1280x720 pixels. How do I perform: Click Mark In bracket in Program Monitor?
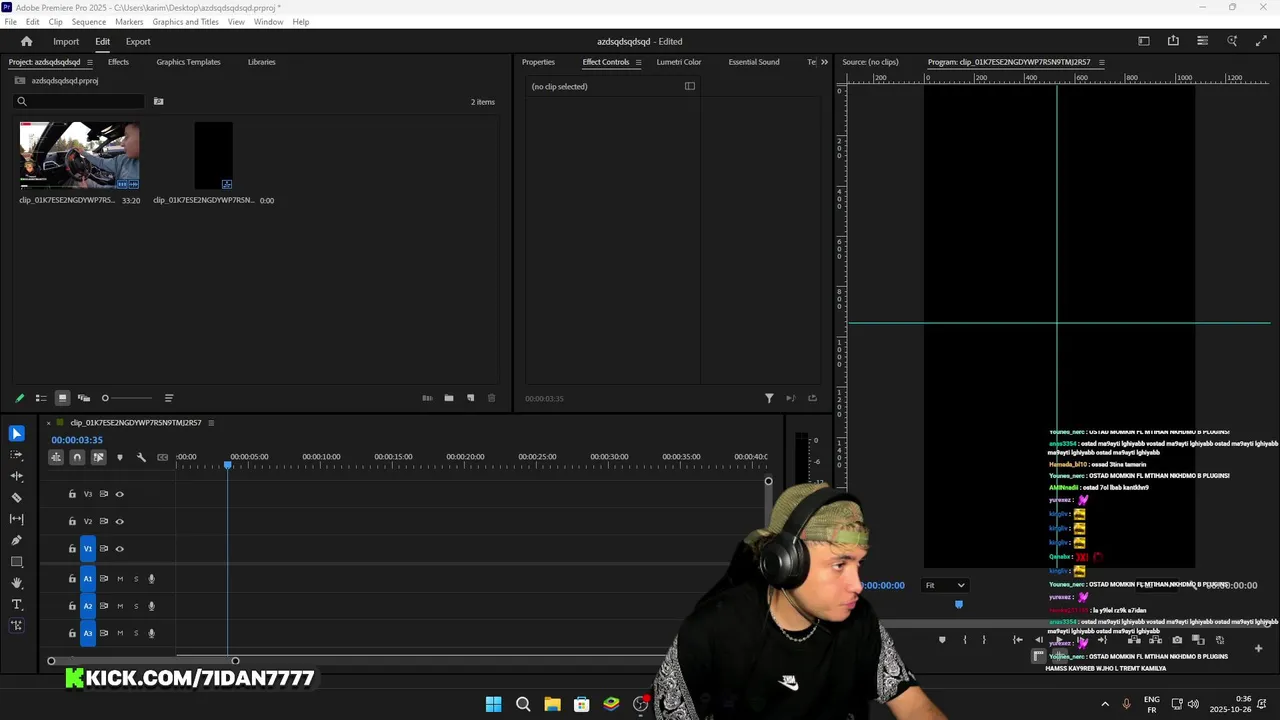point(965,640)
